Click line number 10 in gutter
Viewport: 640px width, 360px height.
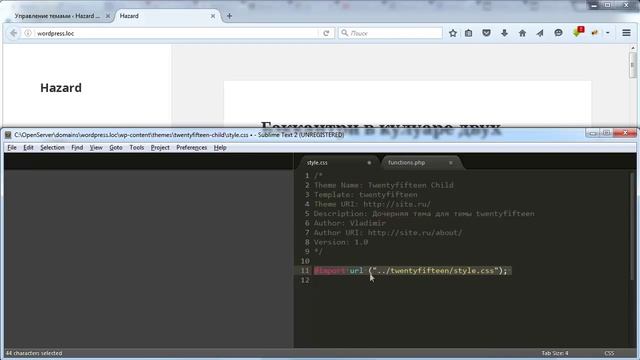(305, 261)
